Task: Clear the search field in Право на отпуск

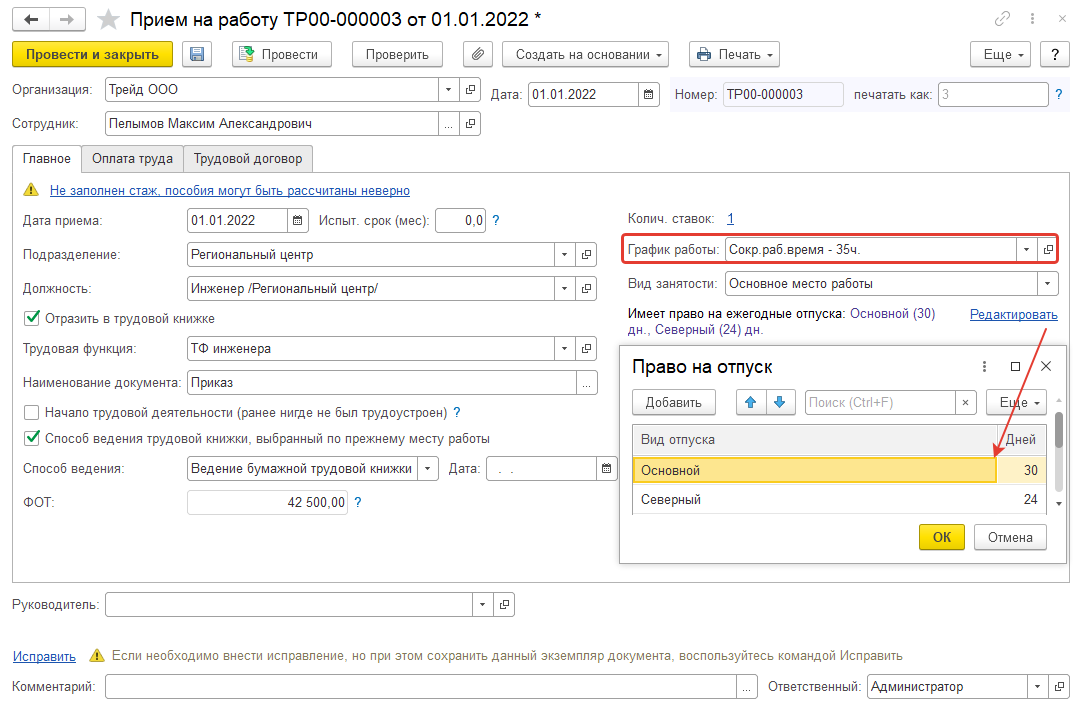Action: point(965,402)
